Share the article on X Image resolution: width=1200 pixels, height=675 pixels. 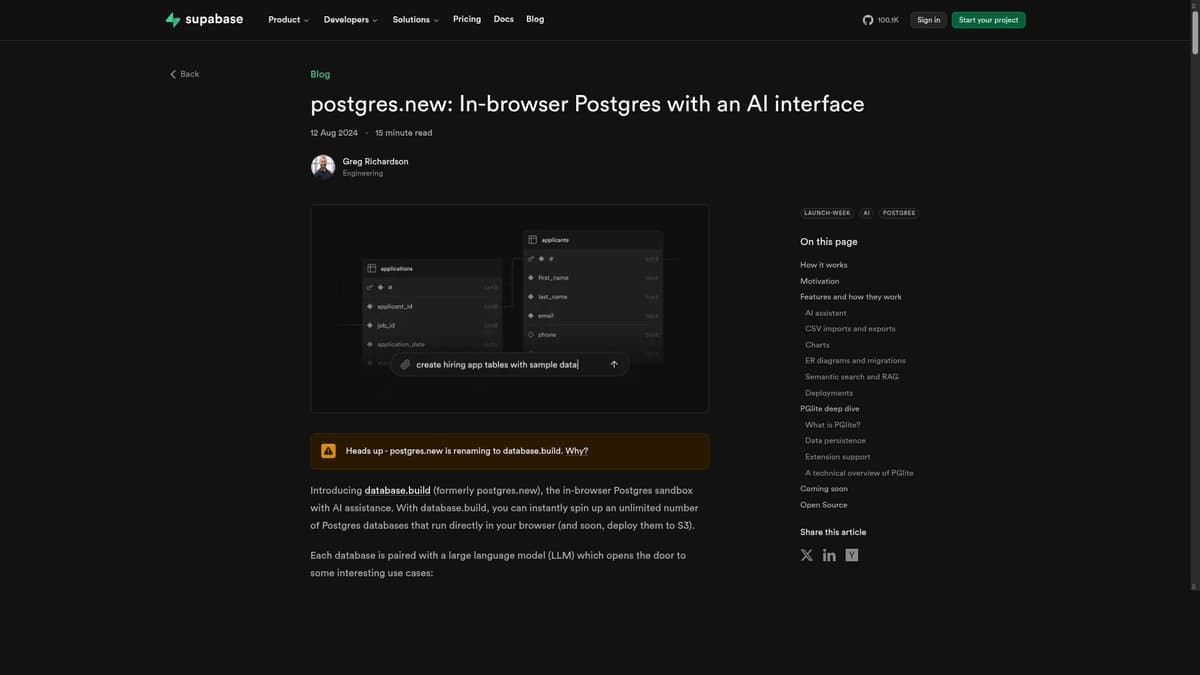807,554
